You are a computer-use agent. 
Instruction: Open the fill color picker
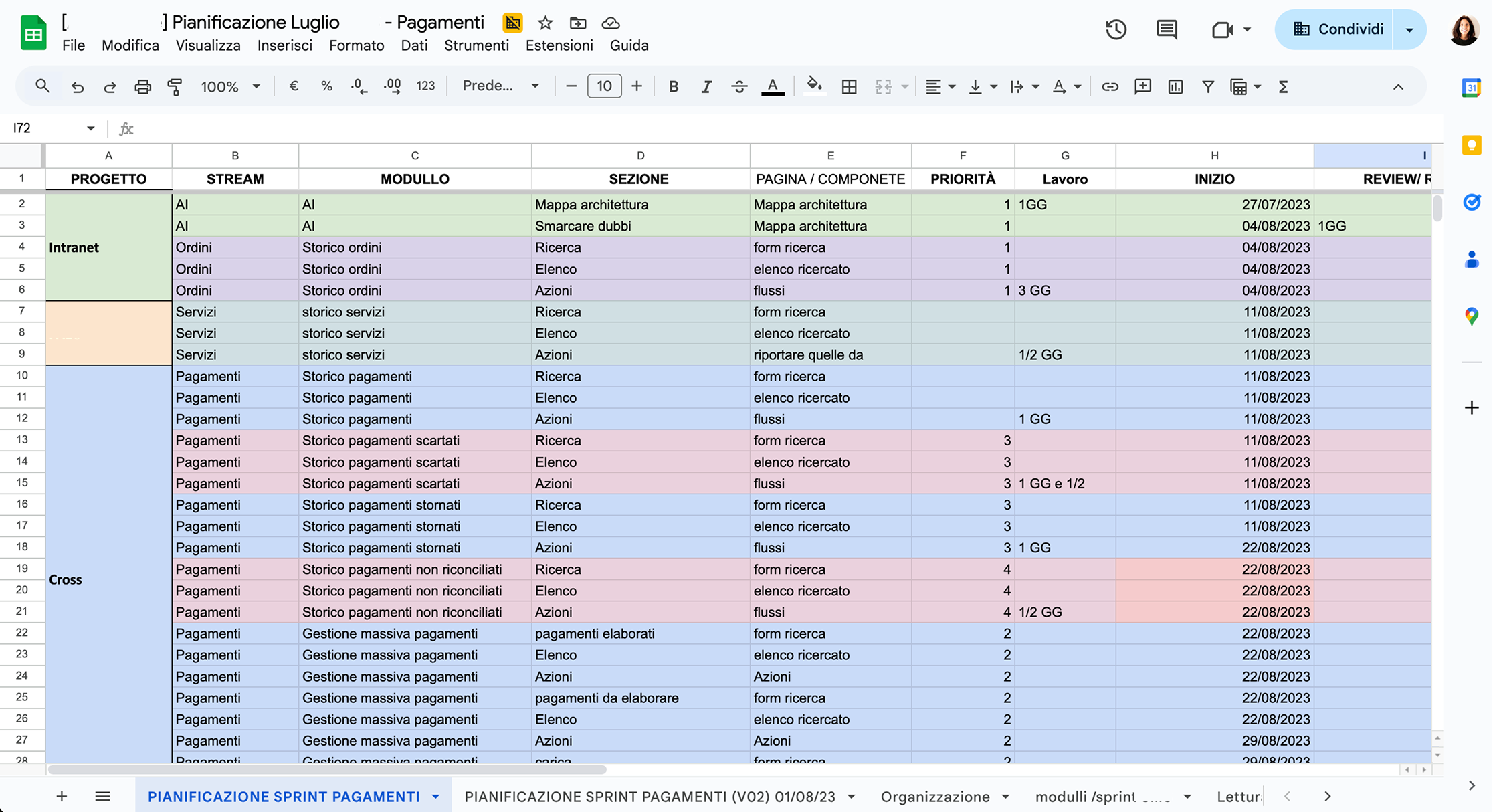813,86
